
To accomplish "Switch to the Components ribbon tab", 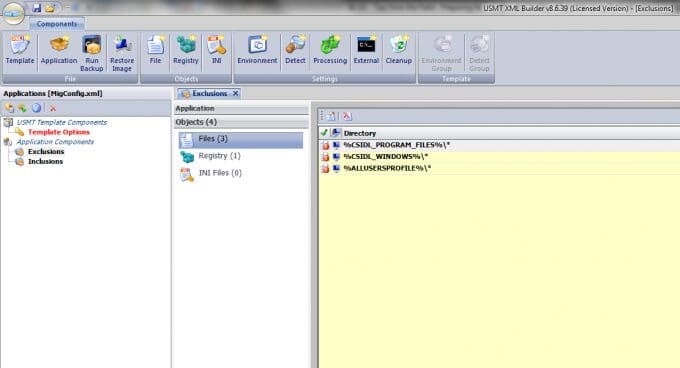I will pyautogui.click(x=57, y=24).
